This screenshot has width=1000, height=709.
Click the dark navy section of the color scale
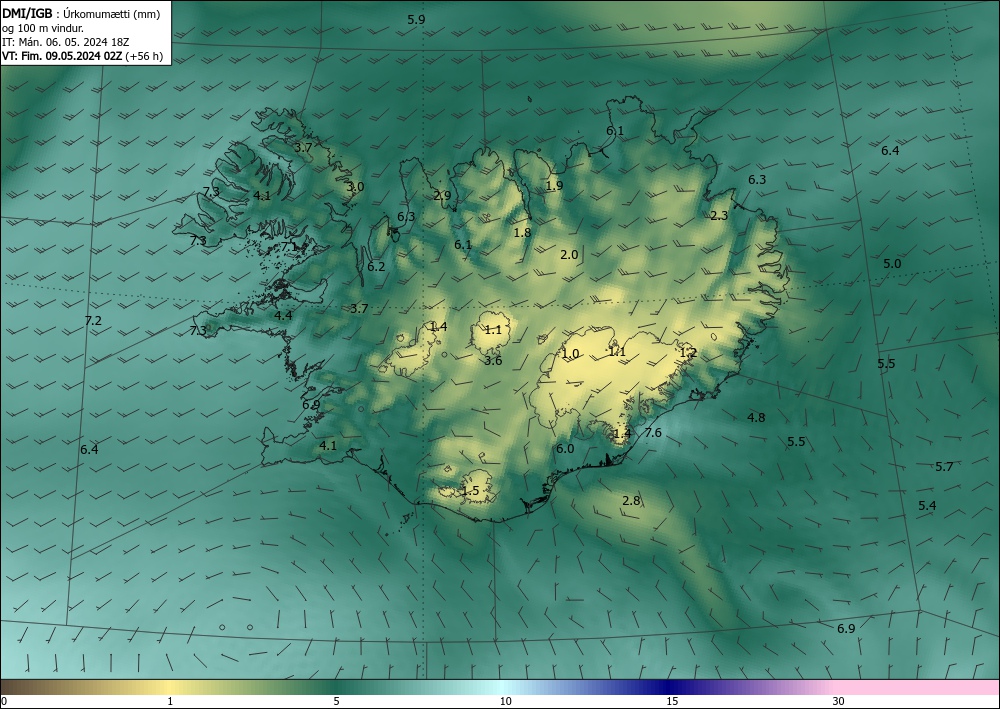[670, 687]
